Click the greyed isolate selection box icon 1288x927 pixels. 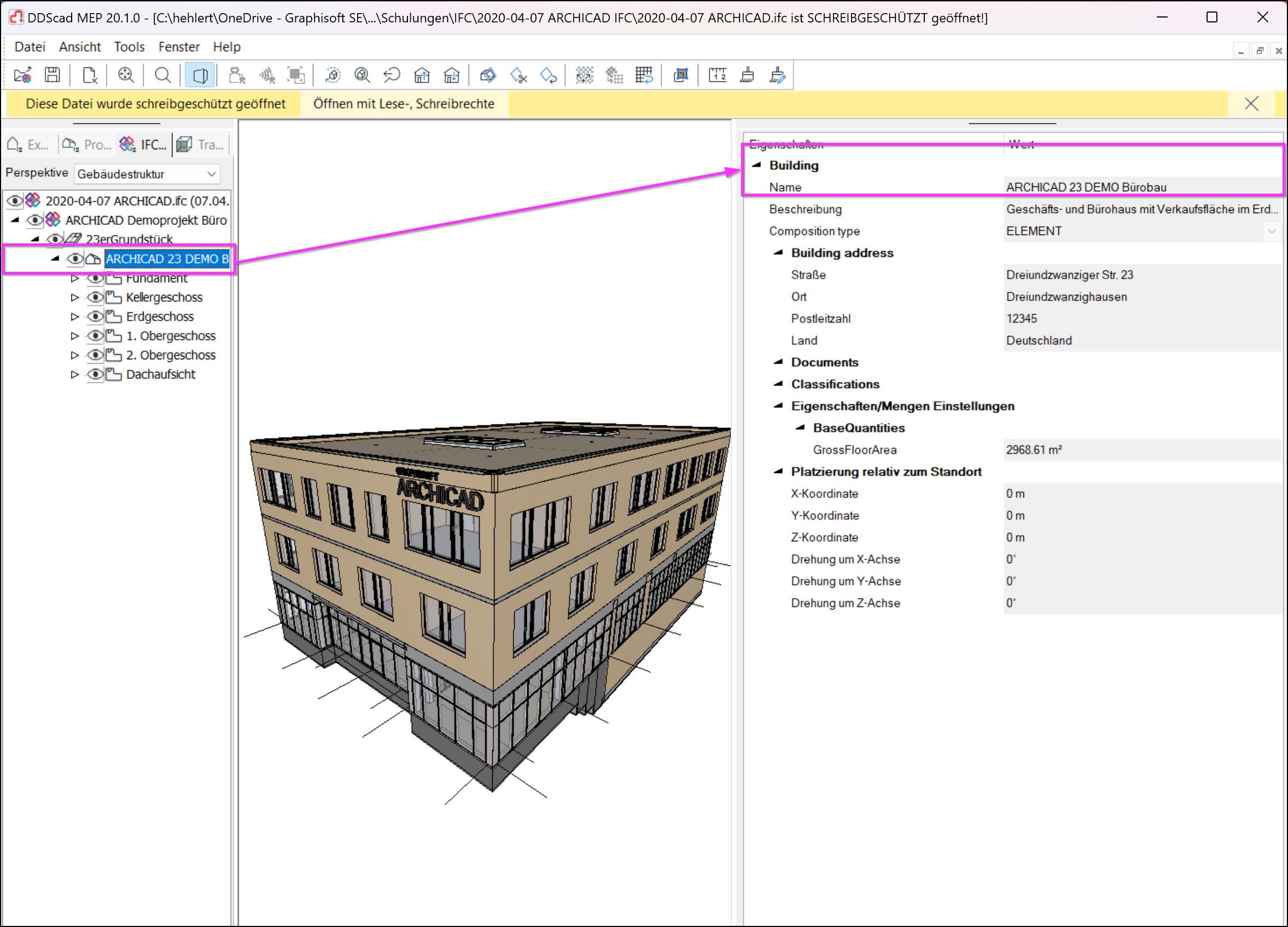pyautogui.click(x=296, y=75)
